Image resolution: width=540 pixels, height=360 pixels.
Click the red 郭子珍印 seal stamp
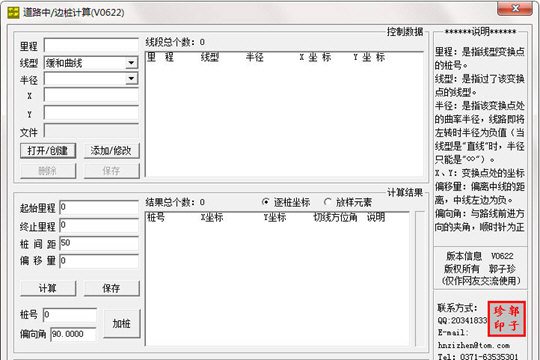point(506,319)
